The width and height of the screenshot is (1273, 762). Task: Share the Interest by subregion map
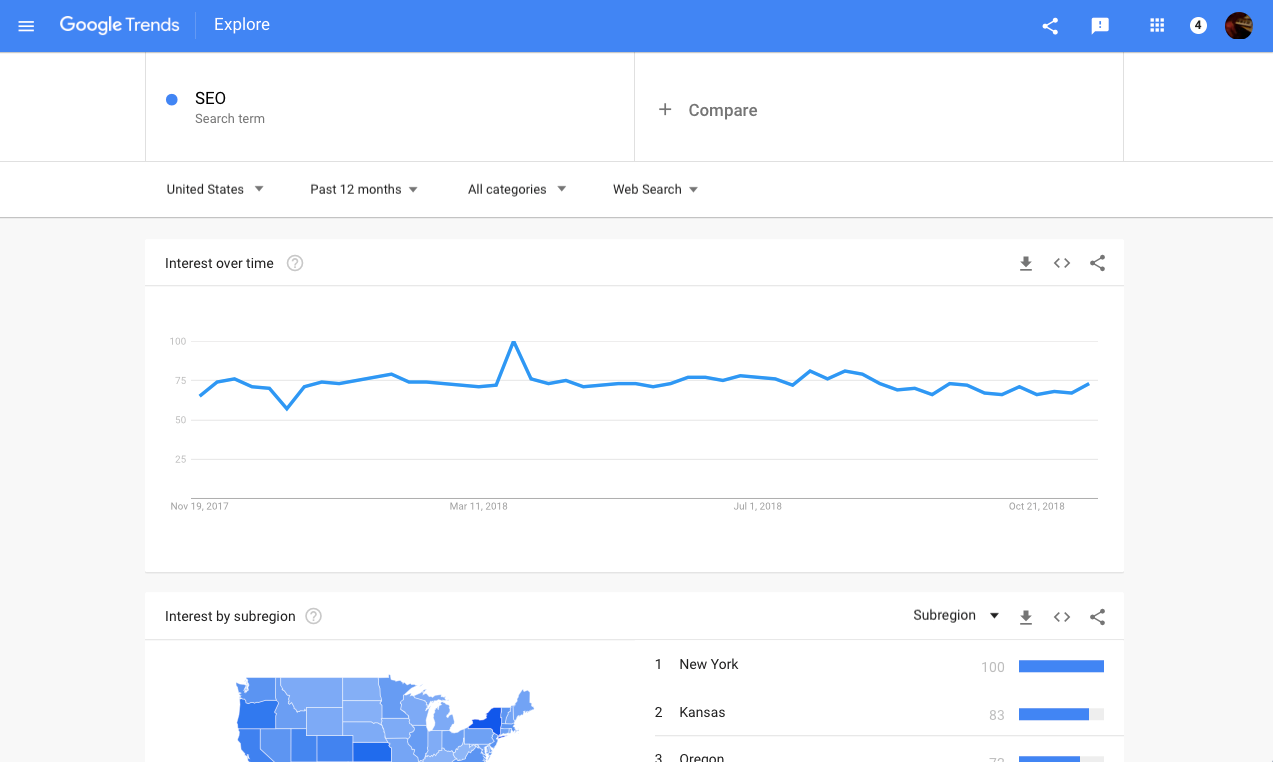point(1097,616)
